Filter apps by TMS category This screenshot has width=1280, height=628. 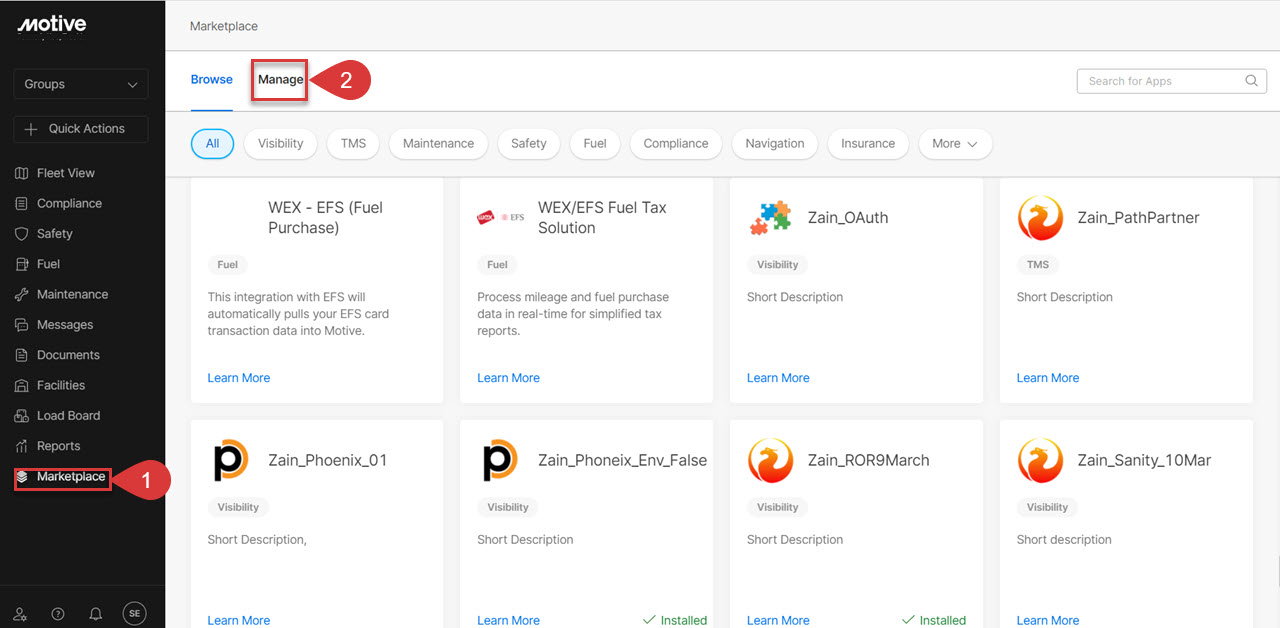pyautogui.click(x=353, y=143)
